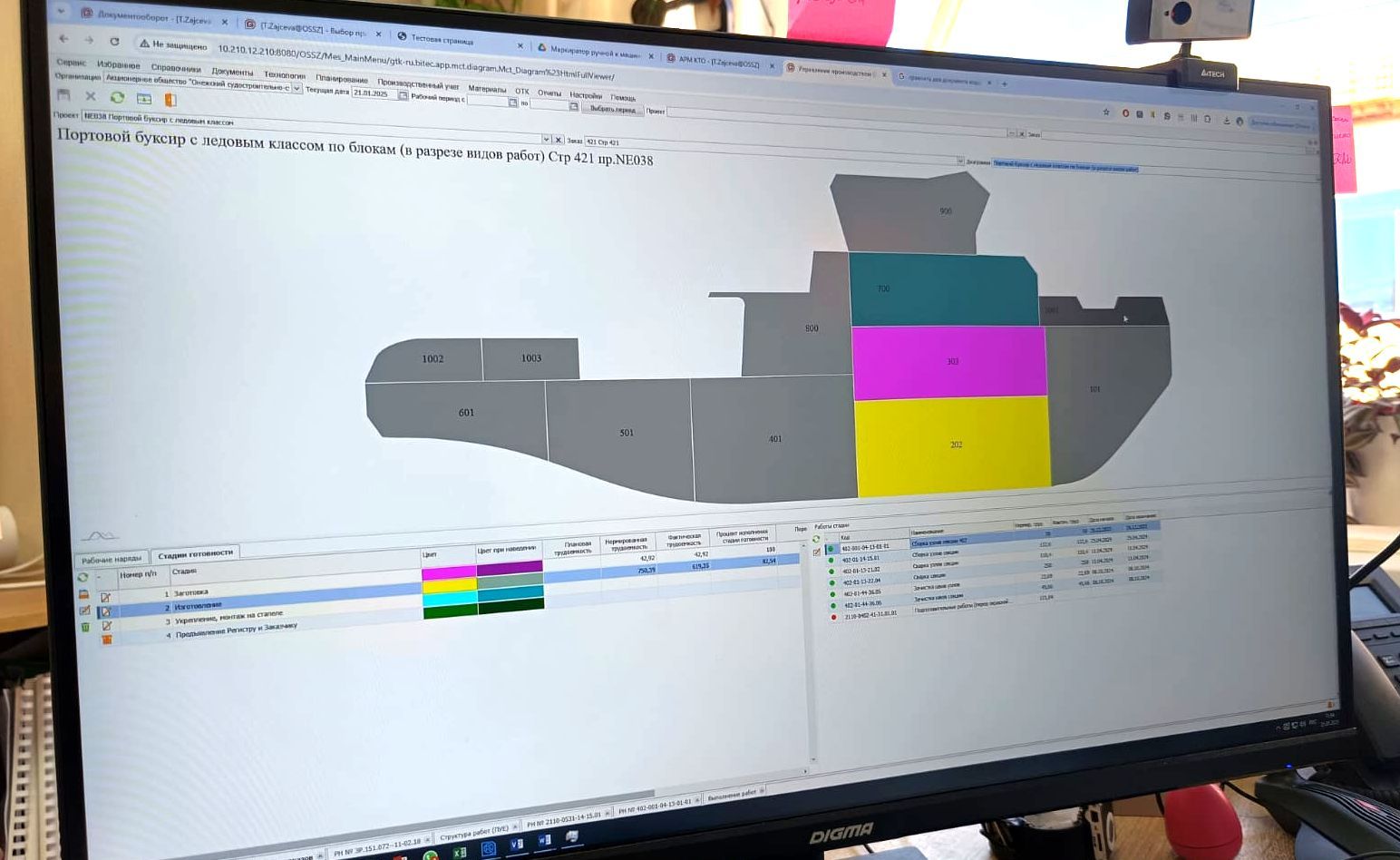The height and width of the screenshot is (860, 1400).
Task: Click the save diskette icon in toolbar
Action: (63, 94)
